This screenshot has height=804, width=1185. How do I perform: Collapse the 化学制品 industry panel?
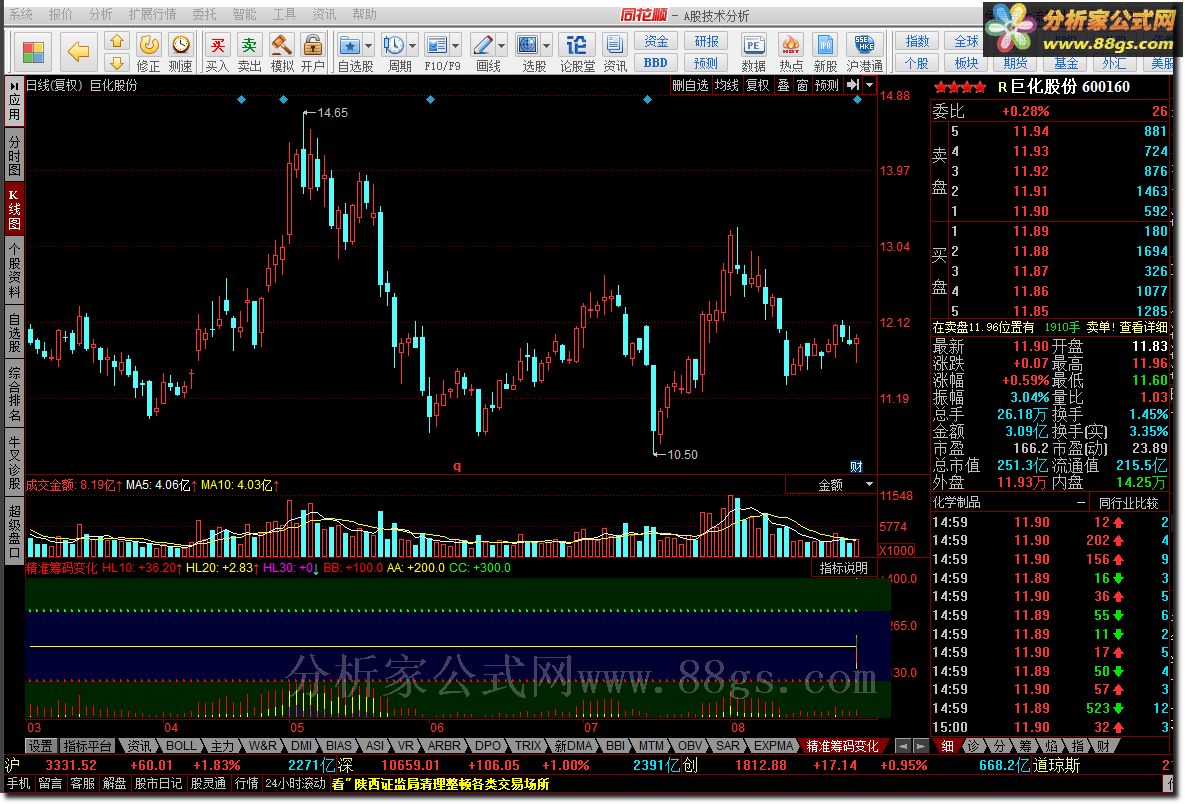tap(1081, 502)
